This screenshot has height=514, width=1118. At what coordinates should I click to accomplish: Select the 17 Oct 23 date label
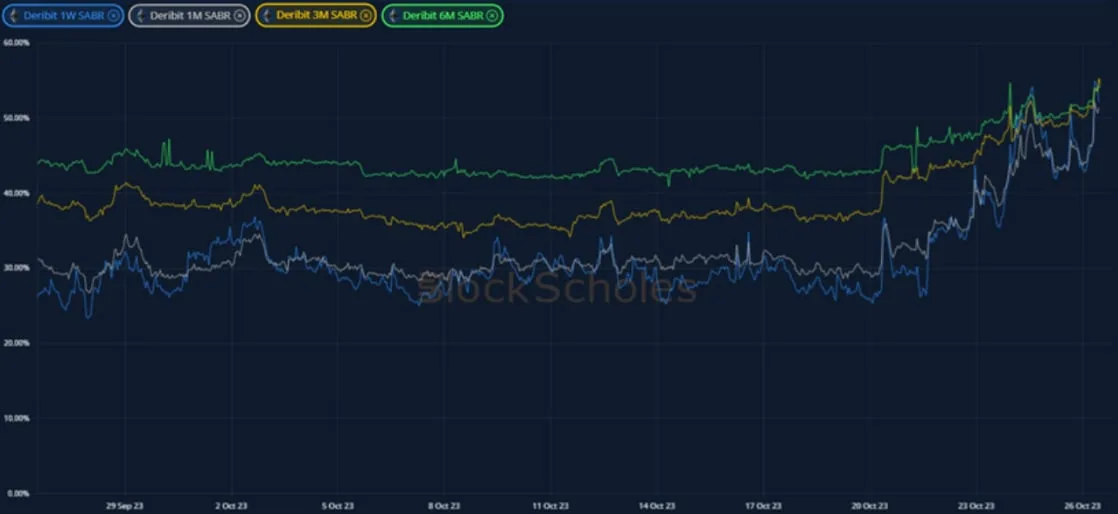point(763,506)
